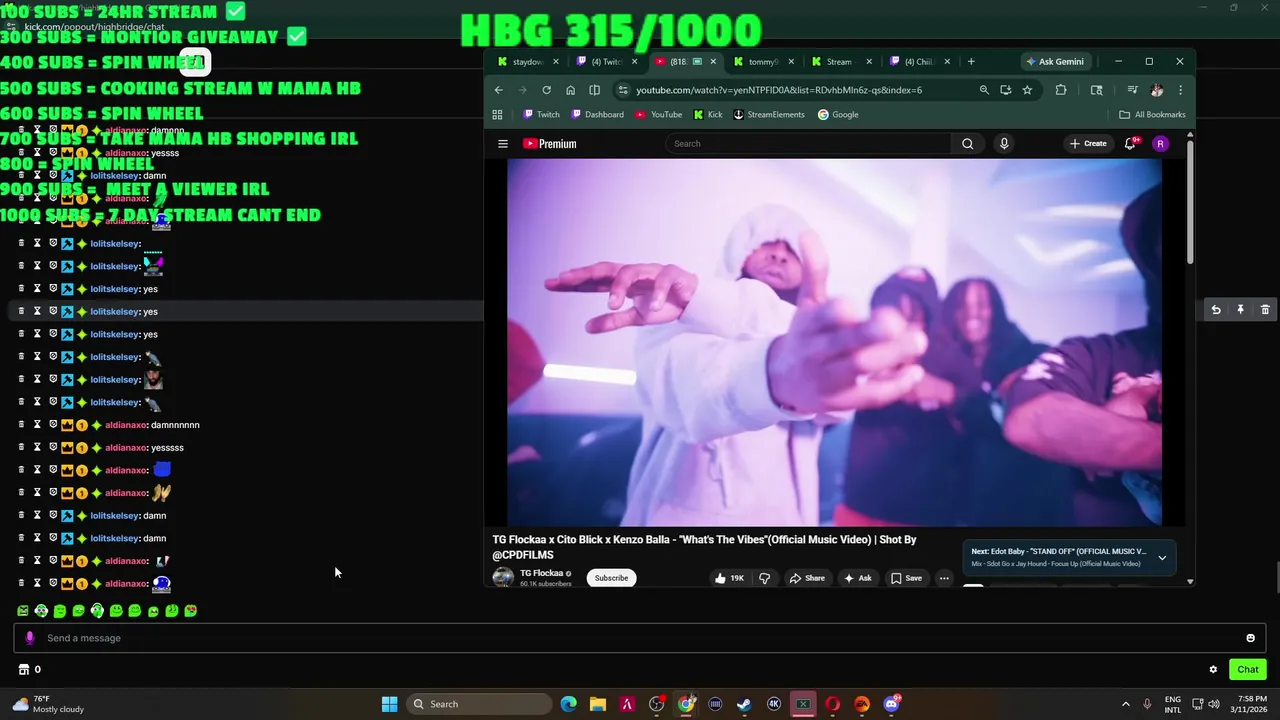Viewport: 1280px width, 720px height.
Task: Click Ask Gemini button
Action: [x=1054, y=62]
